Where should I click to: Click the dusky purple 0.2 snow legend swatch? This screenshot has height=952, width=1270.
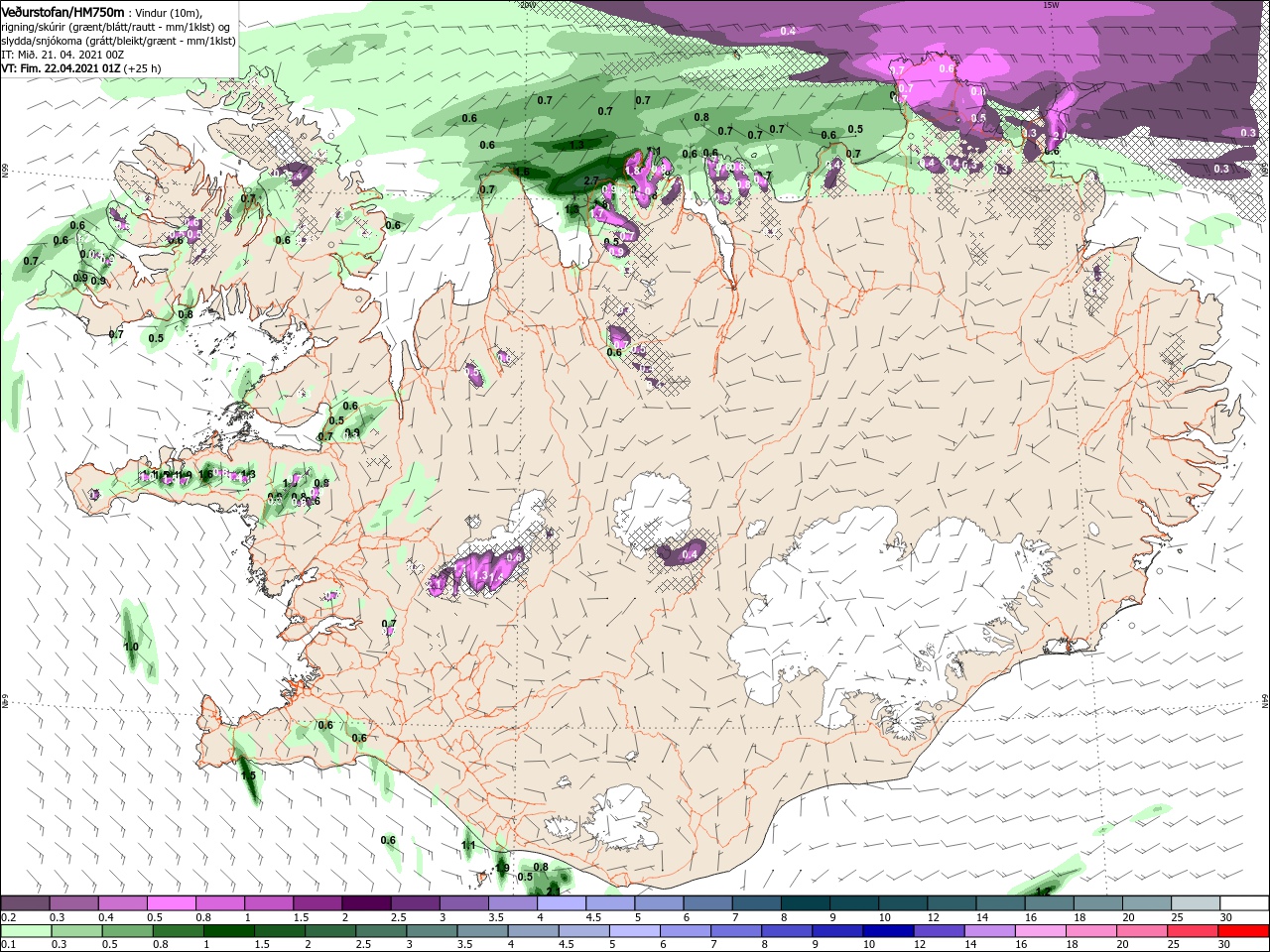25,903
